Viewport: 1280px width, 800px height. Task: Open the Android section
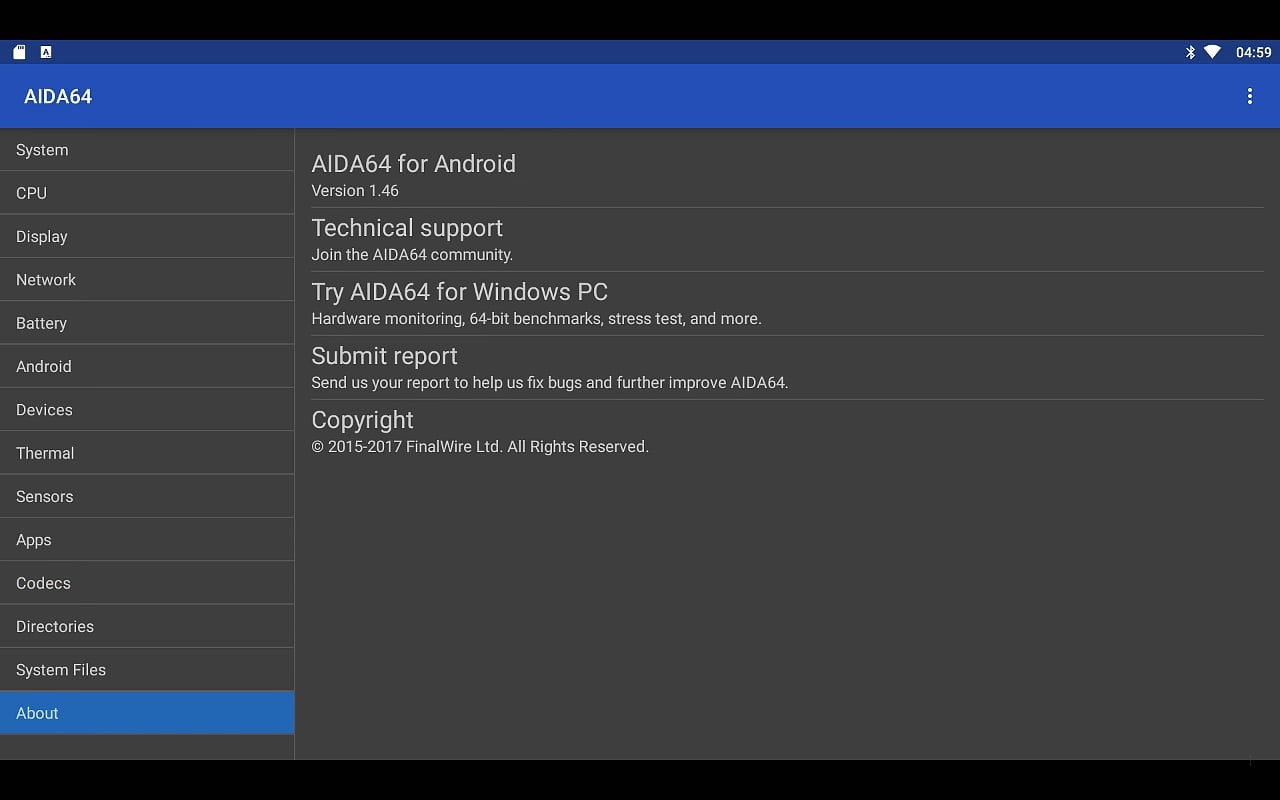pos(147,366)
